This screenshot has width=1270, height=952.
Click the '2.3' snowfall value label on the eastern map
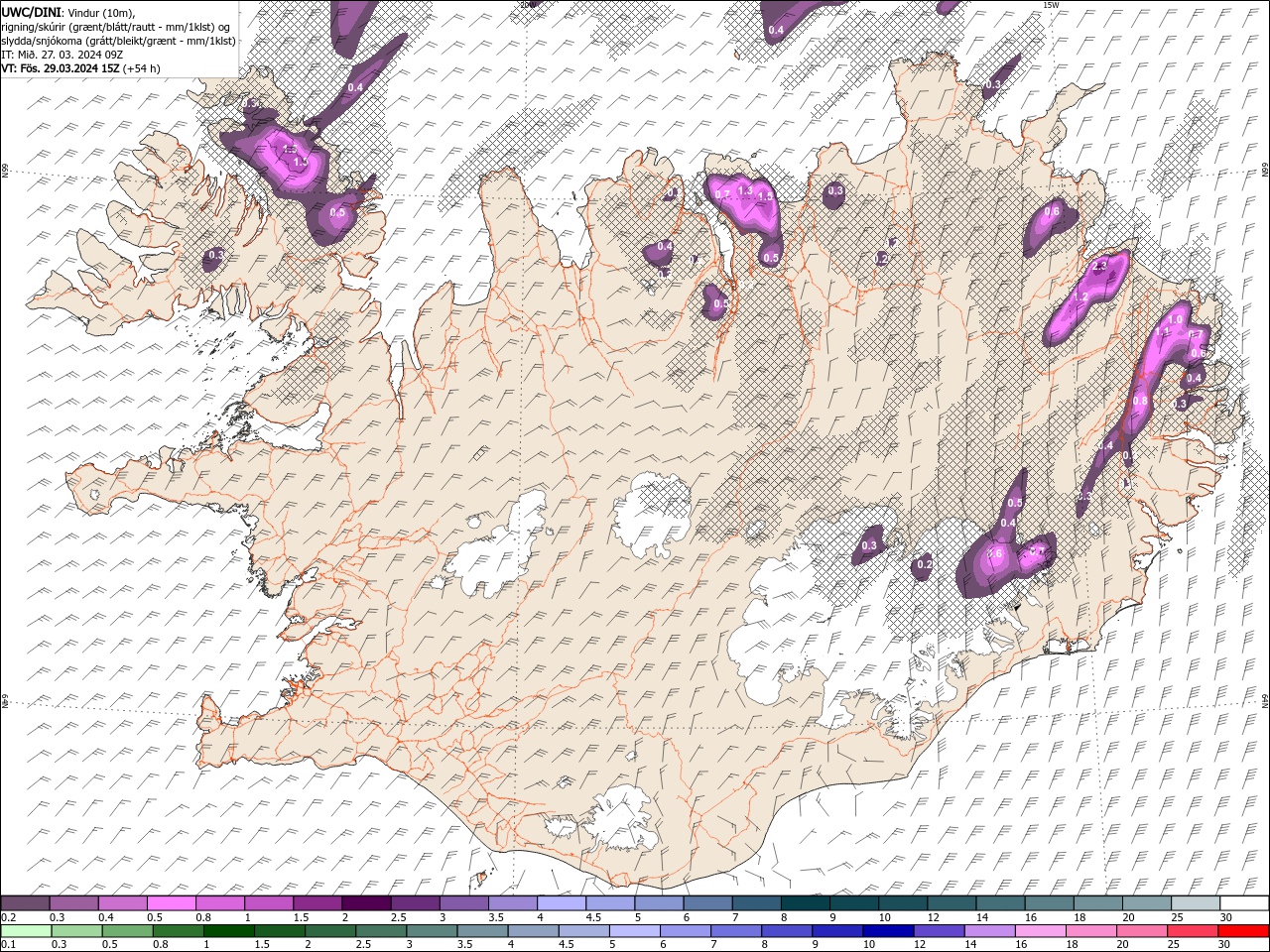[1099, 267]
